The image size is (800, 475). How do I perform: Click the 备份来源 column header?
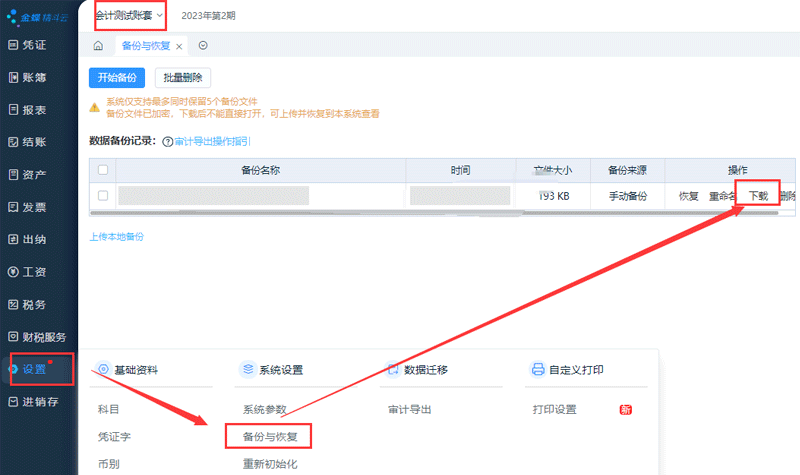pyautogui.click(x=627, y=170)
